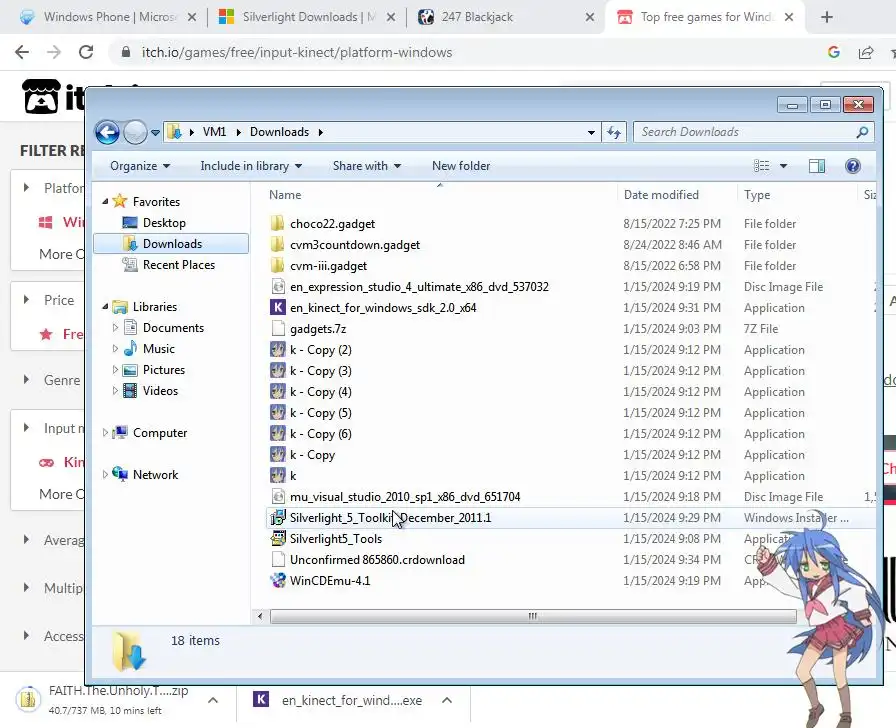Click the Explorer forward arrow button
The image size is (896, 728).
coord(135,133)
